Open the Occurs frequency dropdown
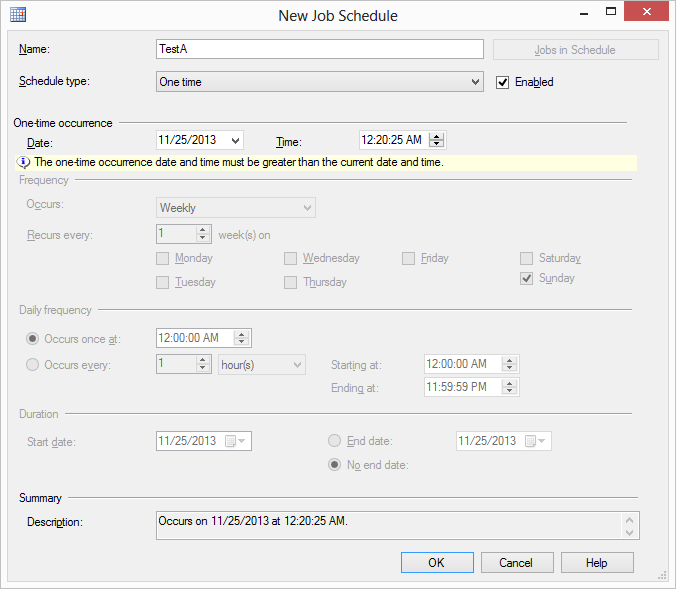 [306, 208]
